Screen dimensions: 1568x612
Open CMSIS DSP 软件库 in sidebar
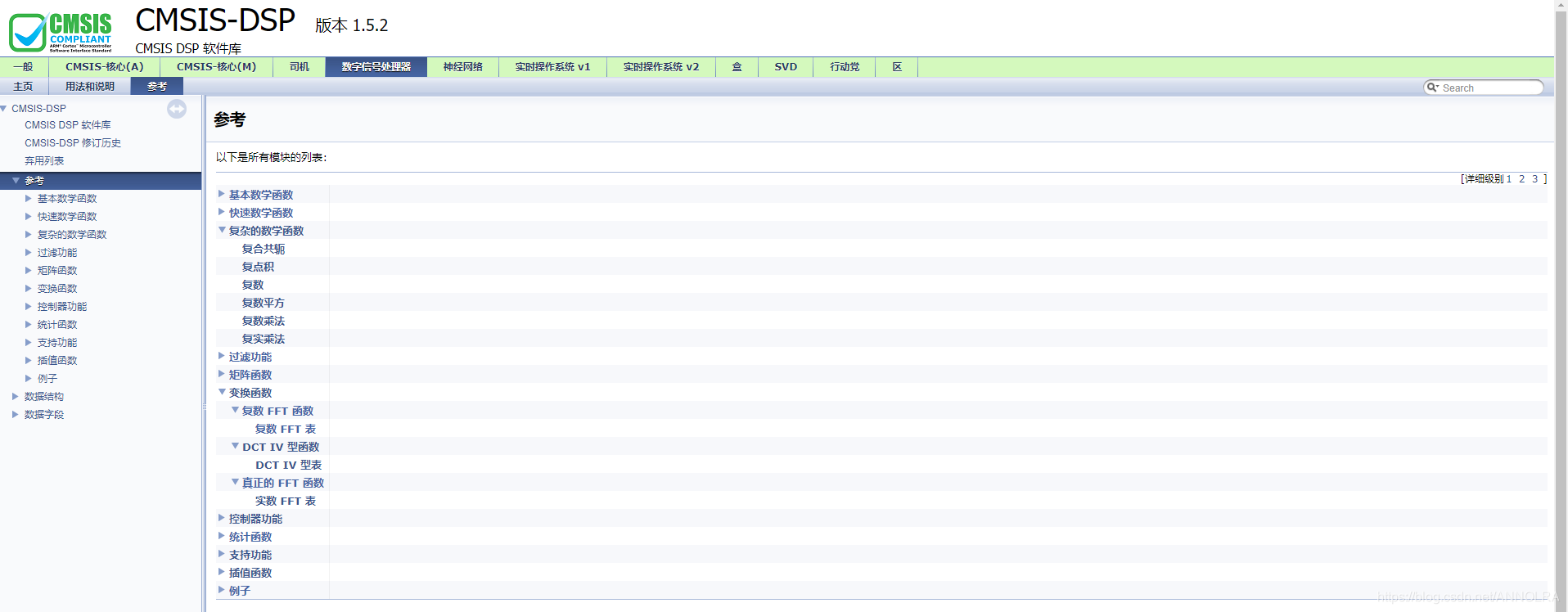pyautogui.click(x=68, y=125)
